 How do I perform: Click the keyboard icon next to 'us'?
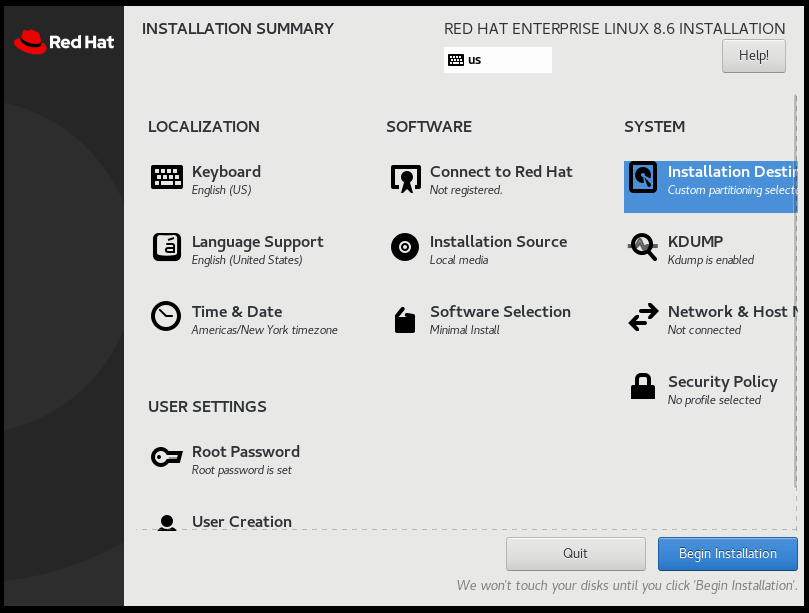(x=456, y=60)
